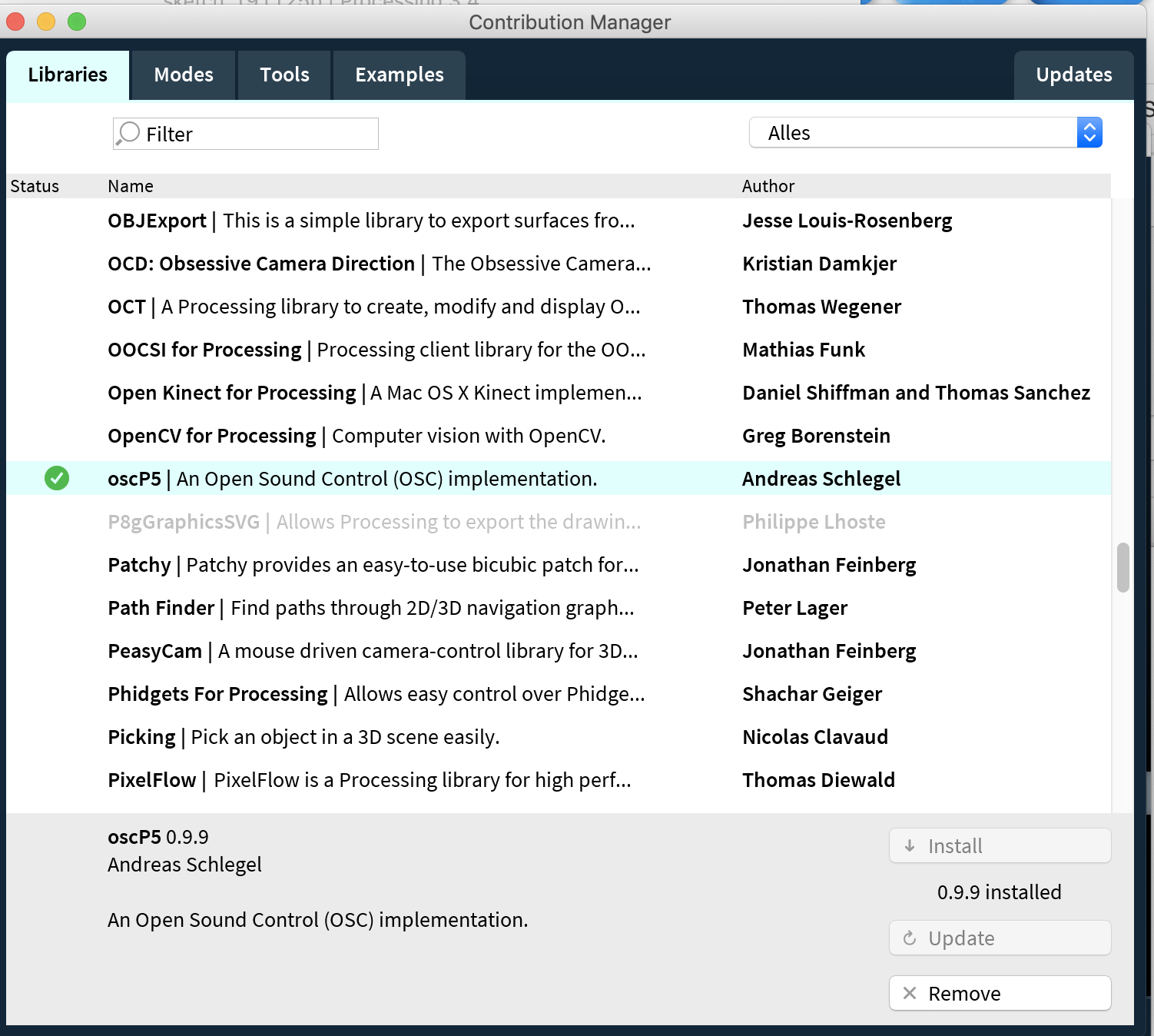The width and height of the screenshot is (1154, 1036).
Task: Select OpenCV for Processing row
Action: (x=559, y=436)
